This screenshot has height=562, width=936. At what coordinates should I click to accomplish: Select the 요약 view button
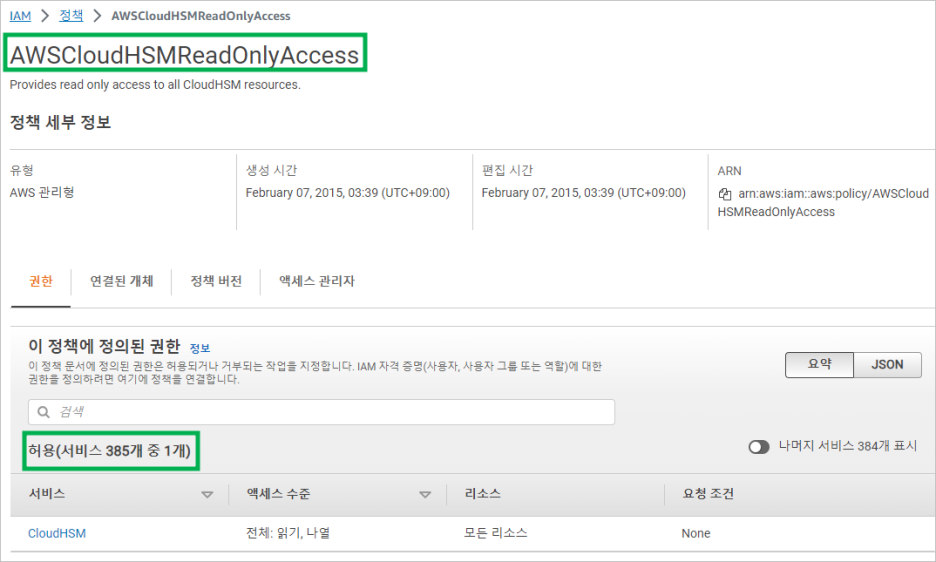tap(819, 364)
